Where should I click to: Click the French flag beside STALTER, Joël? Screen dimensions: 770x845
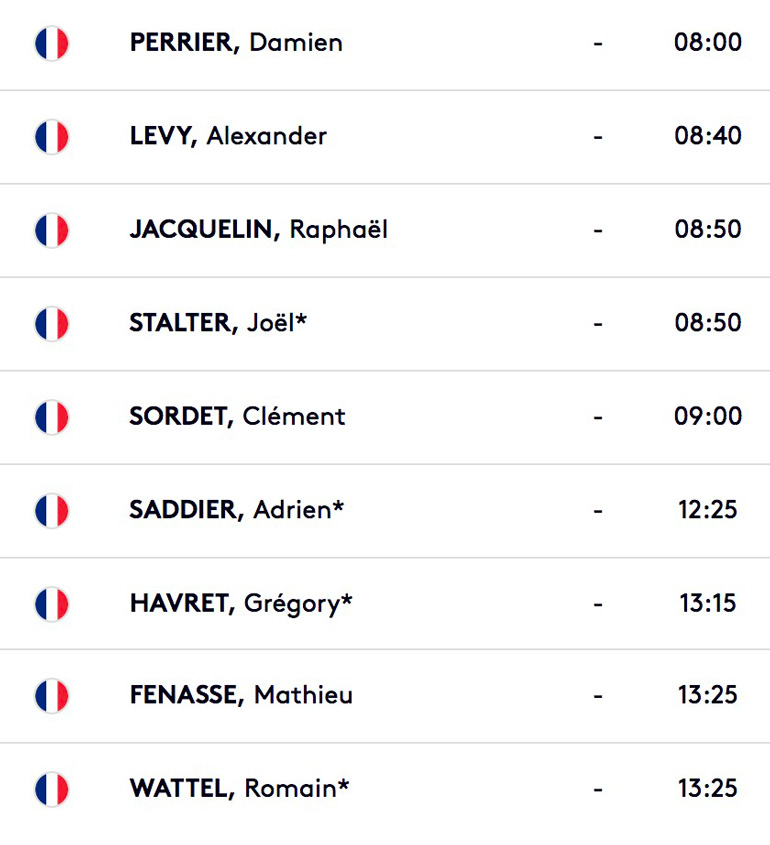52,324
